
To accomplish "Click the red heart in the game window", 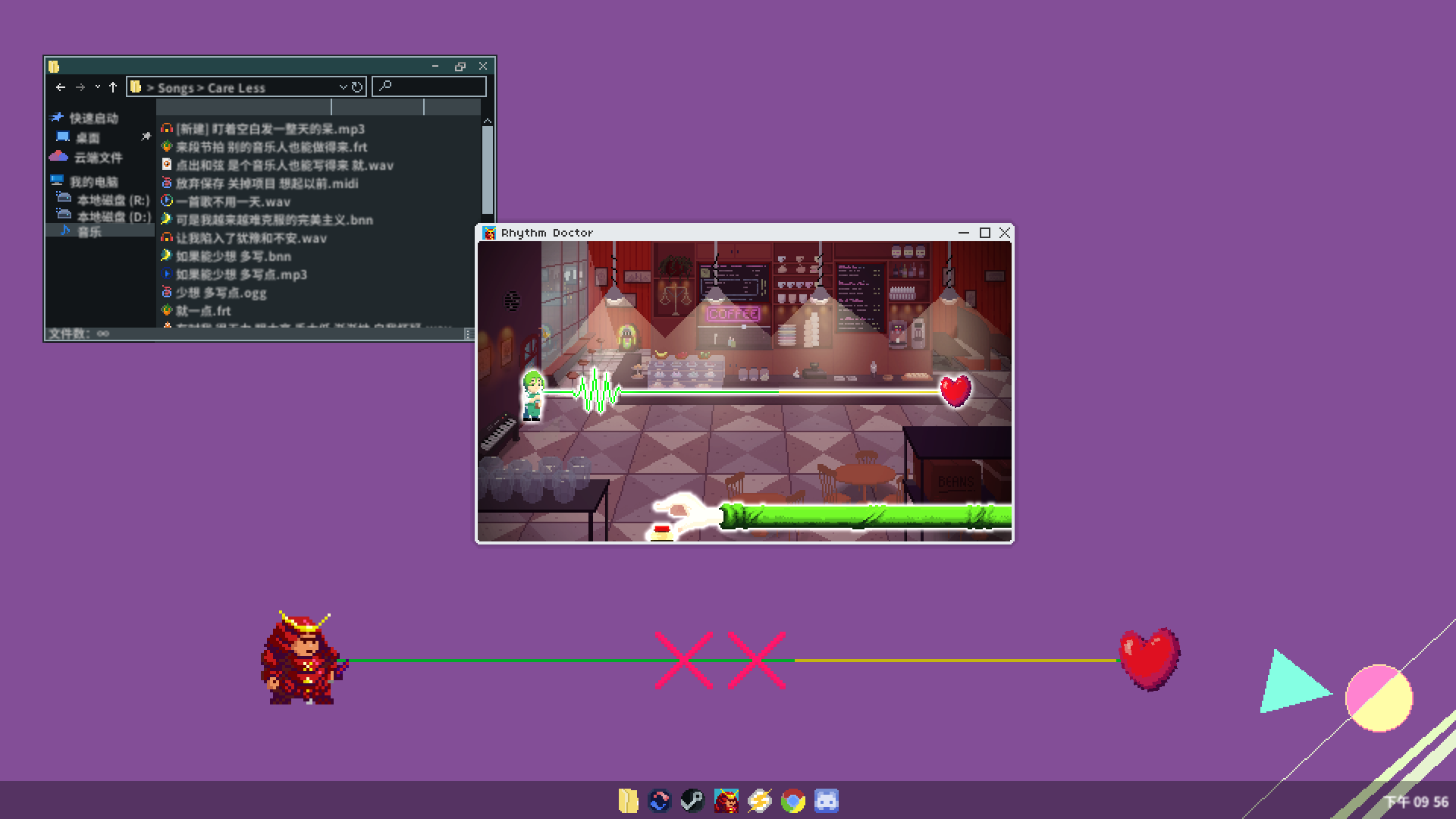I will 955,391.
